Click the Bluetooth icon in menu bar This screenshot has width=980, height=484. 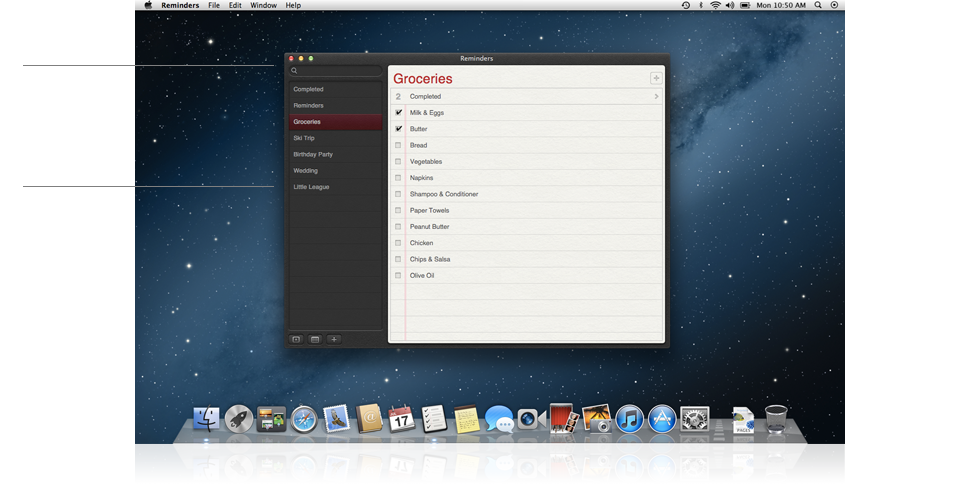click(700, 5)
